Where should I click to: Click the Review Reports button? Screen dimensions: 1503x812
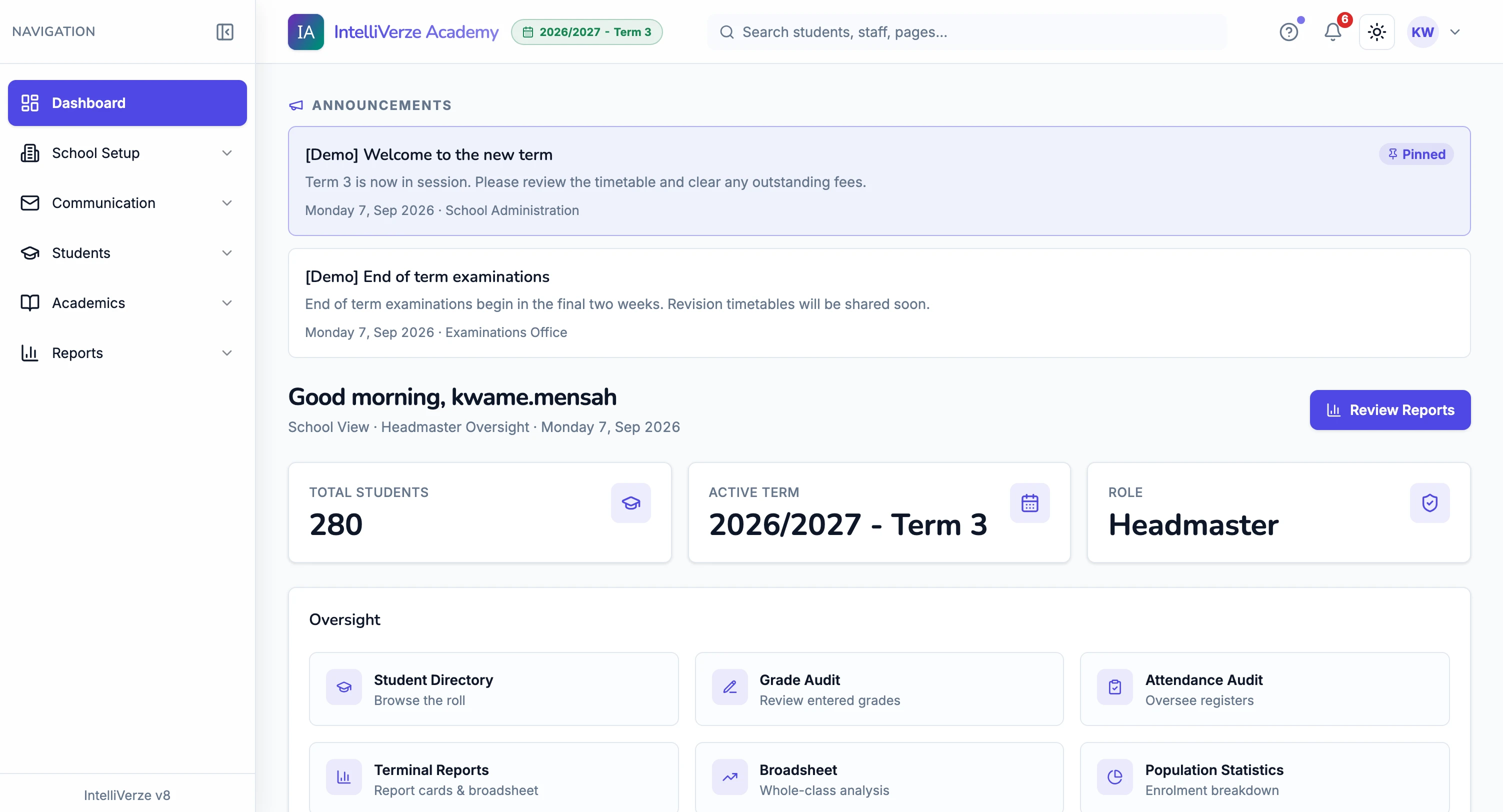pyautogui.click(x=1390, y=410)
